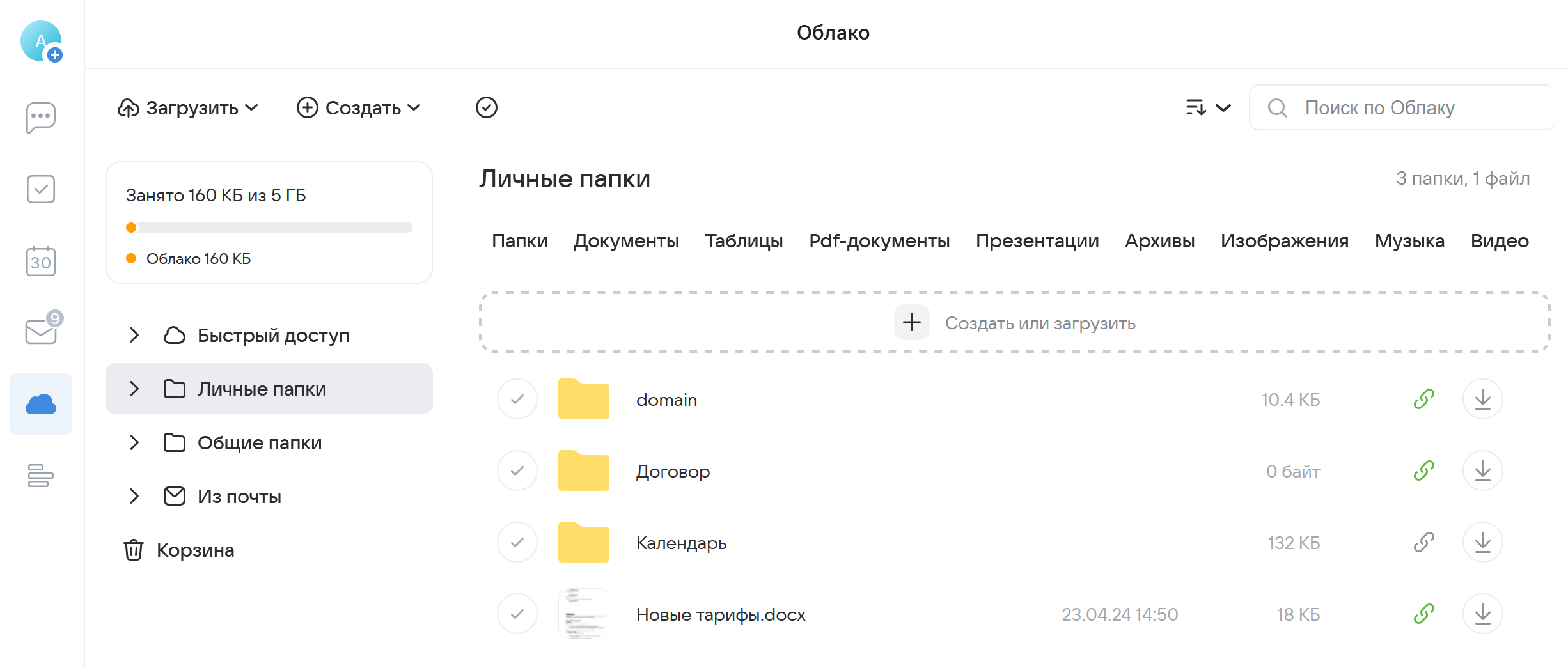This screenshot has width=1568, height=668.
Task: Expand the Из почты section
Action: click(x=134, y=496)
